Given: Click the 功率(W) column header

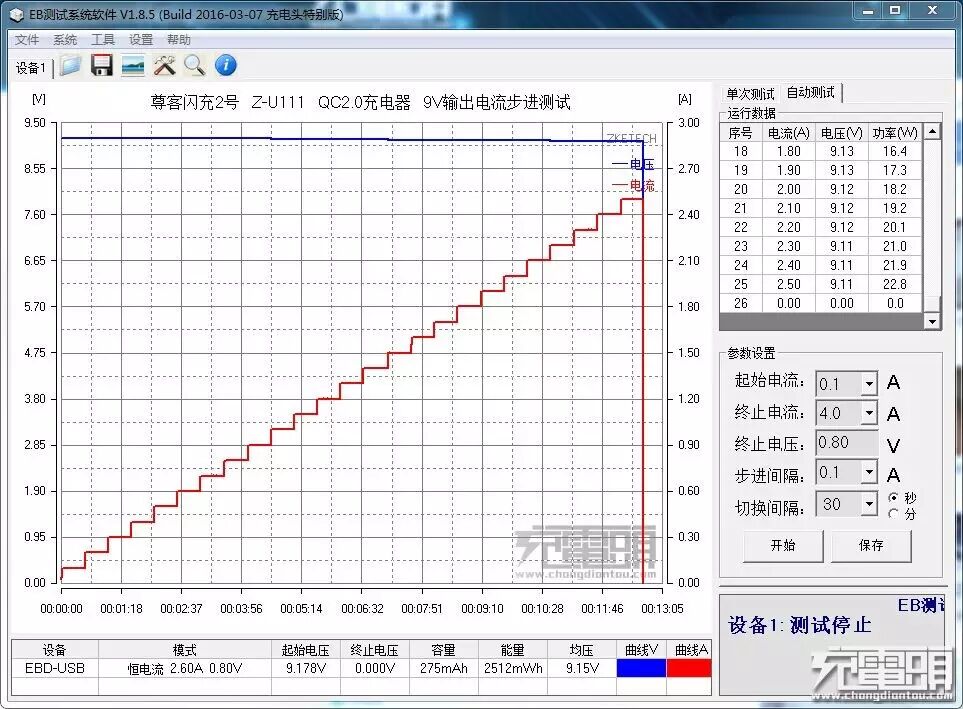Looking at the screenshot, I should pos(895,133).
